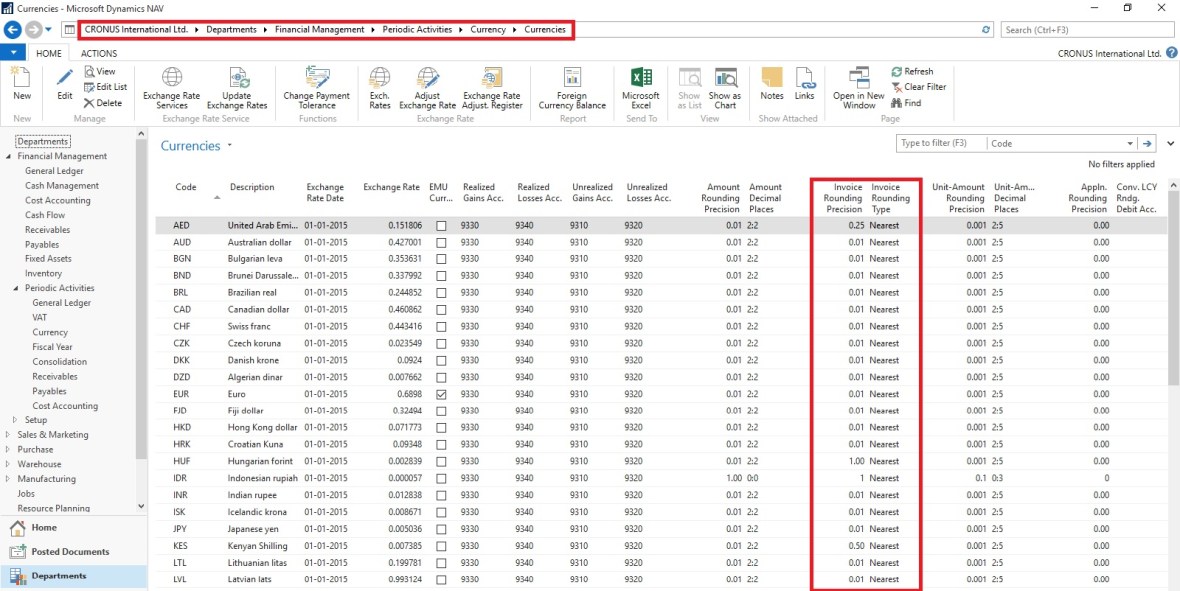Enable EMU Currency for Australian dollar
The image size is (1180, 591).
[441, 243]
